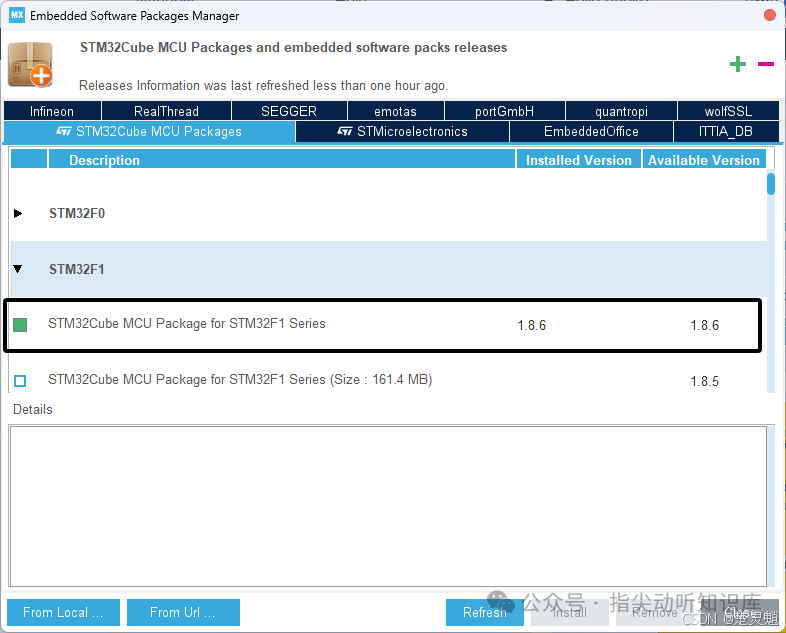Open the RealThread tab
Viewport: 786px width, 633px height.
coord(166,111)
